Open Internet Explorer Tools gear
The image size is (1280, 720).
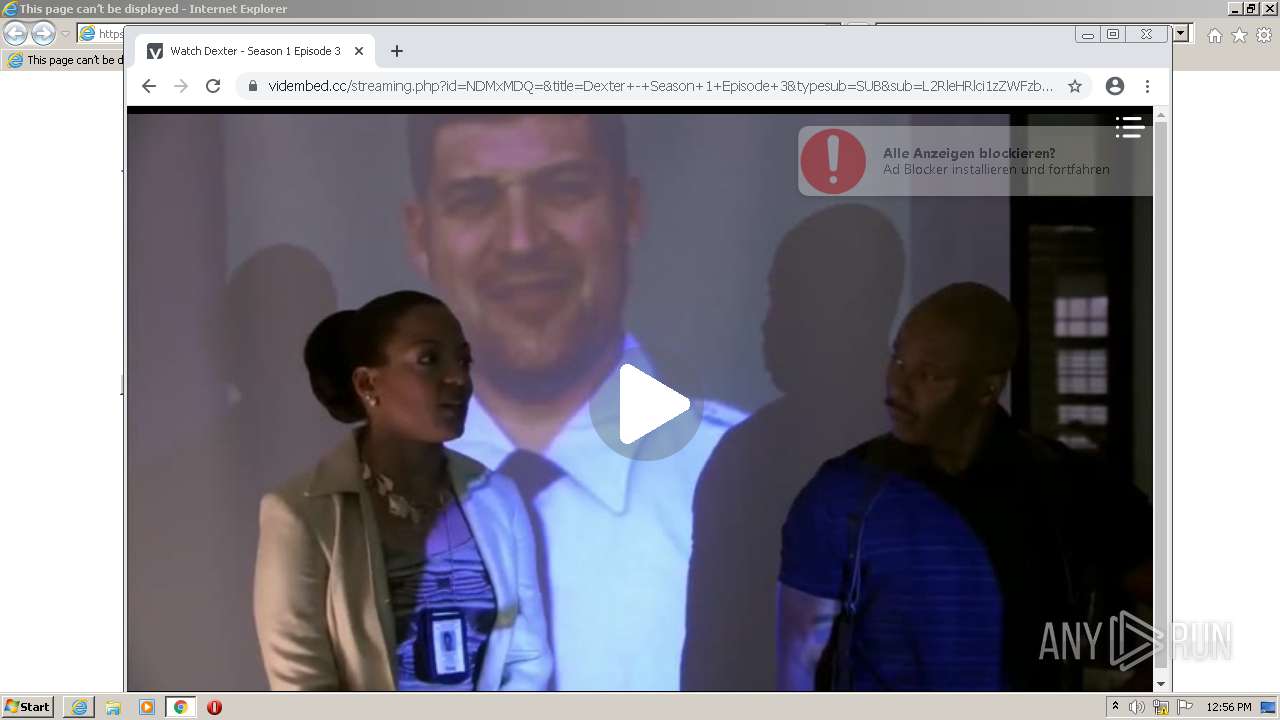pyautogui.click(x=1264, y=35)
